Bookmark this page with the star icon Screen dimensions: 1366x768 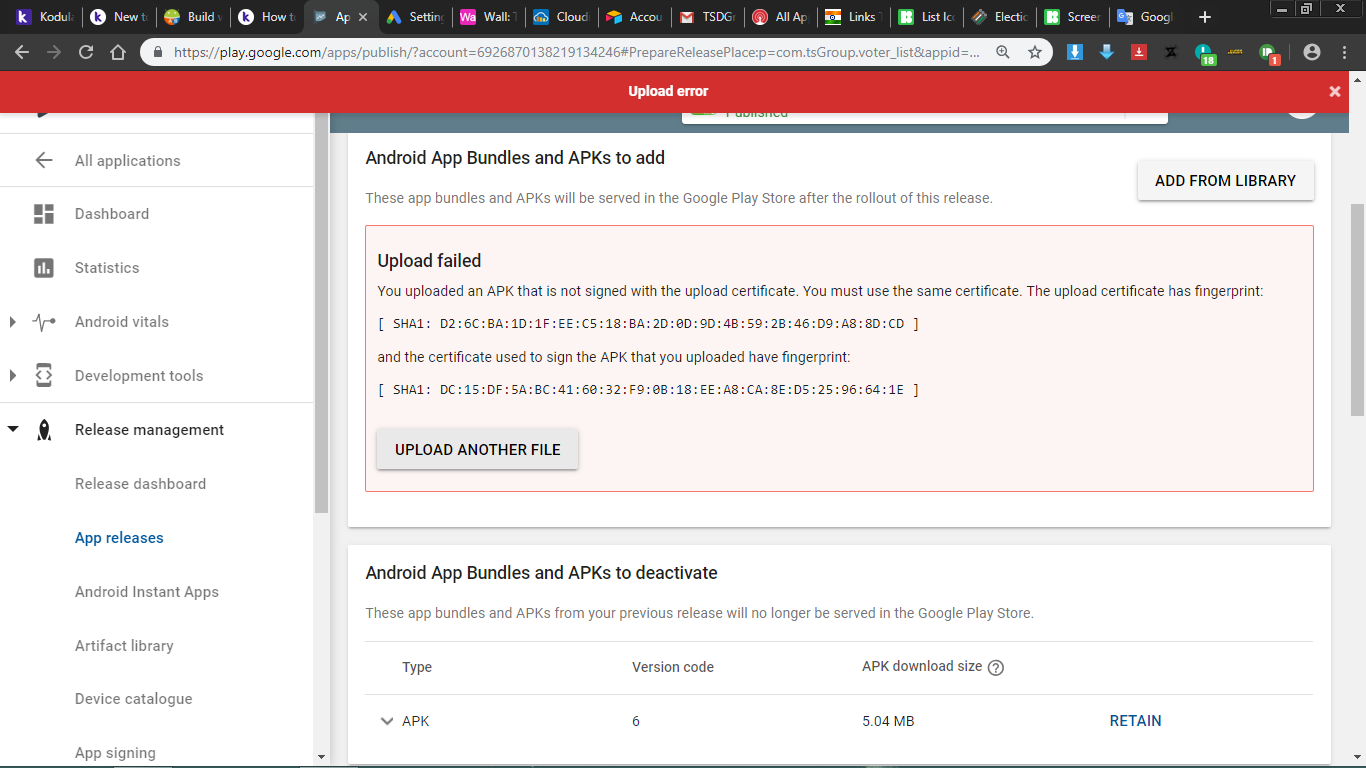(1035, 52)
